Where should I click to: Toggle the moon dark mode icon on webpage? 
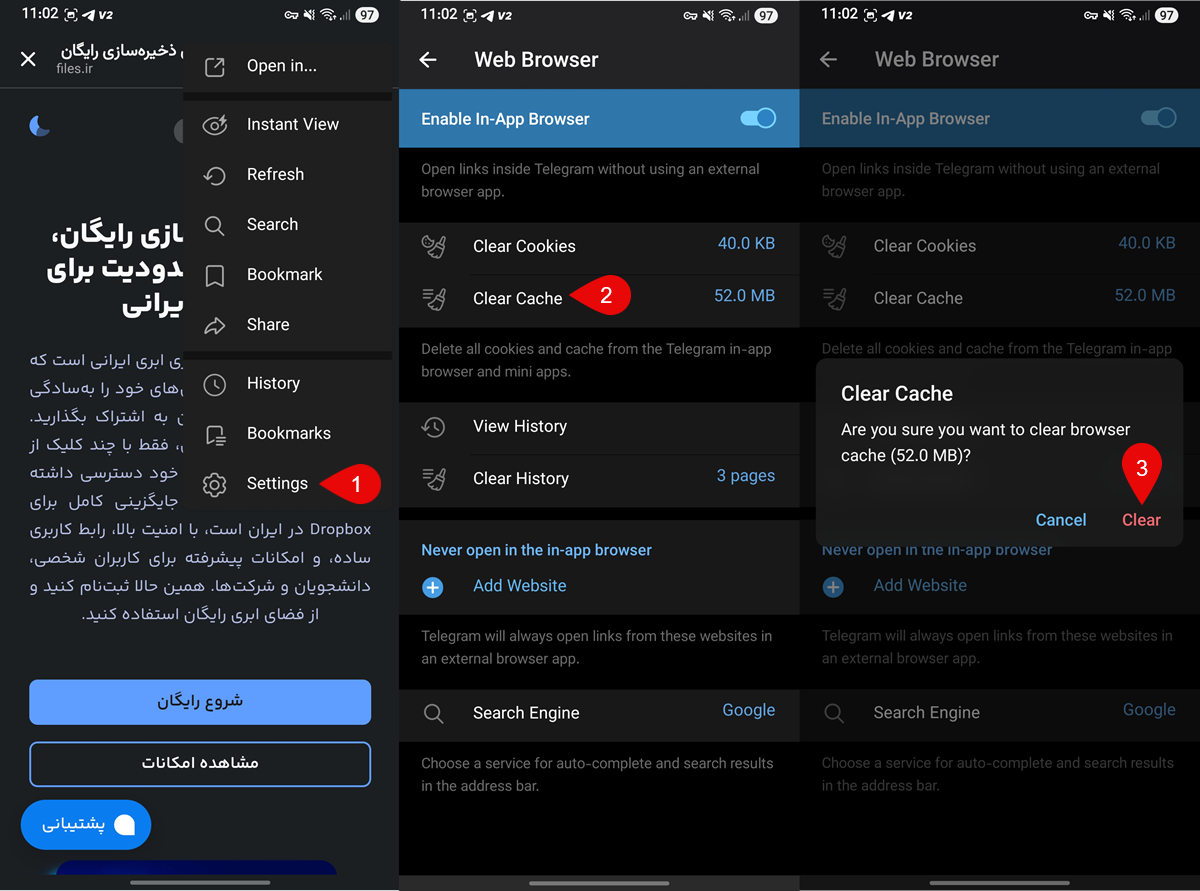pos(40,125)
